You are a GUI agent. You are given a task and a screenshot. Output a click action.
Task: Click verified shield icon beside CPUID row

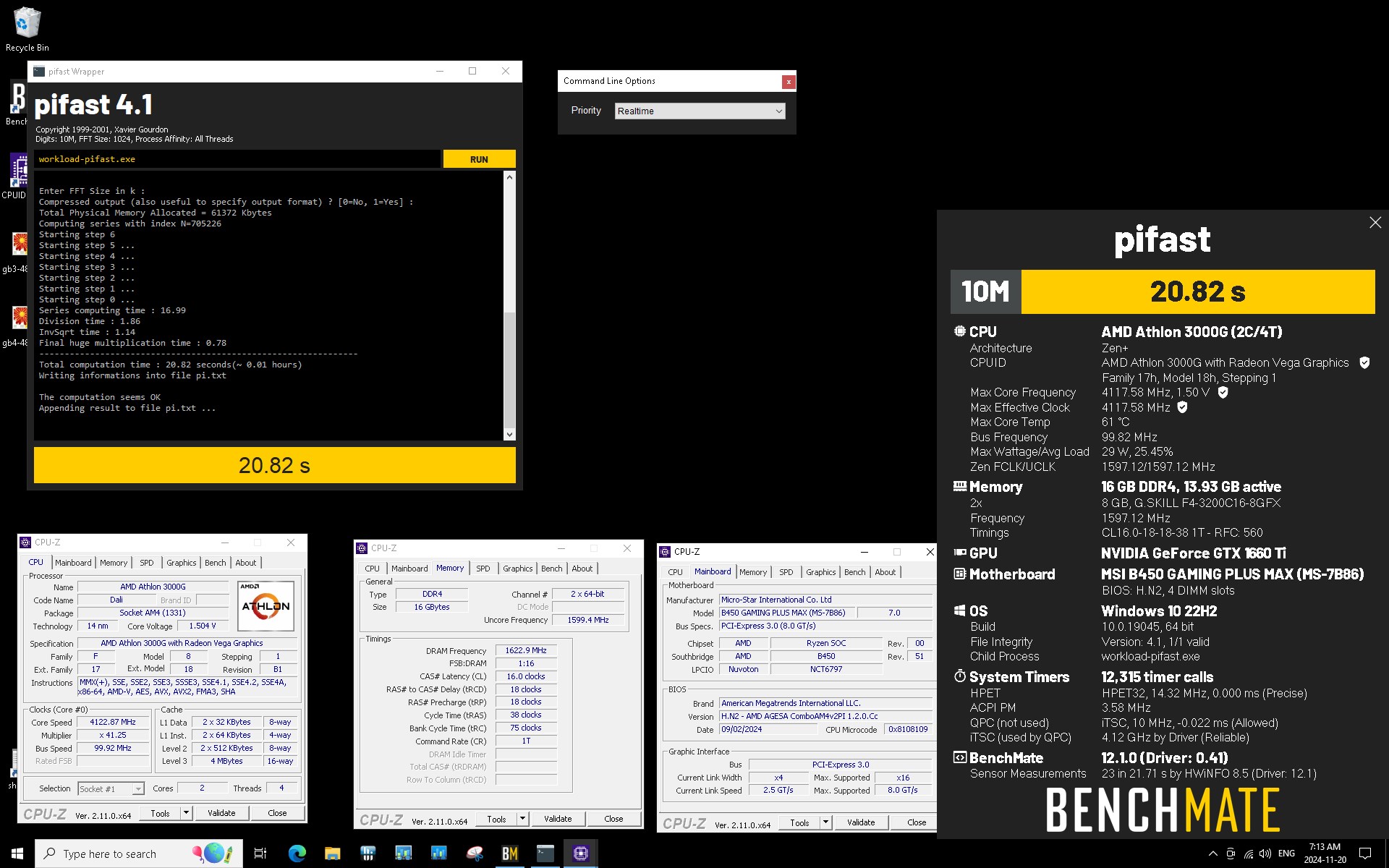[1364, 363]
